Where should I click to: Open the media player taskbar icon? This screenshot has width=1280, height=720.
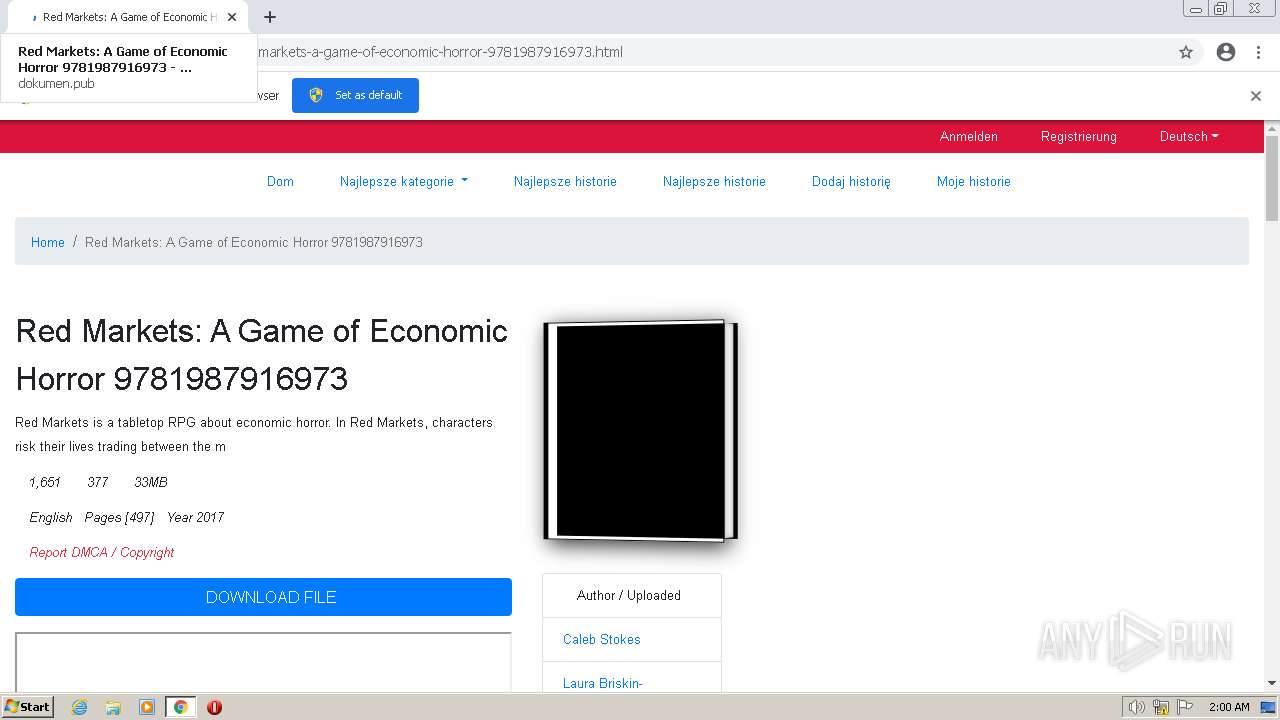point(147,707)
